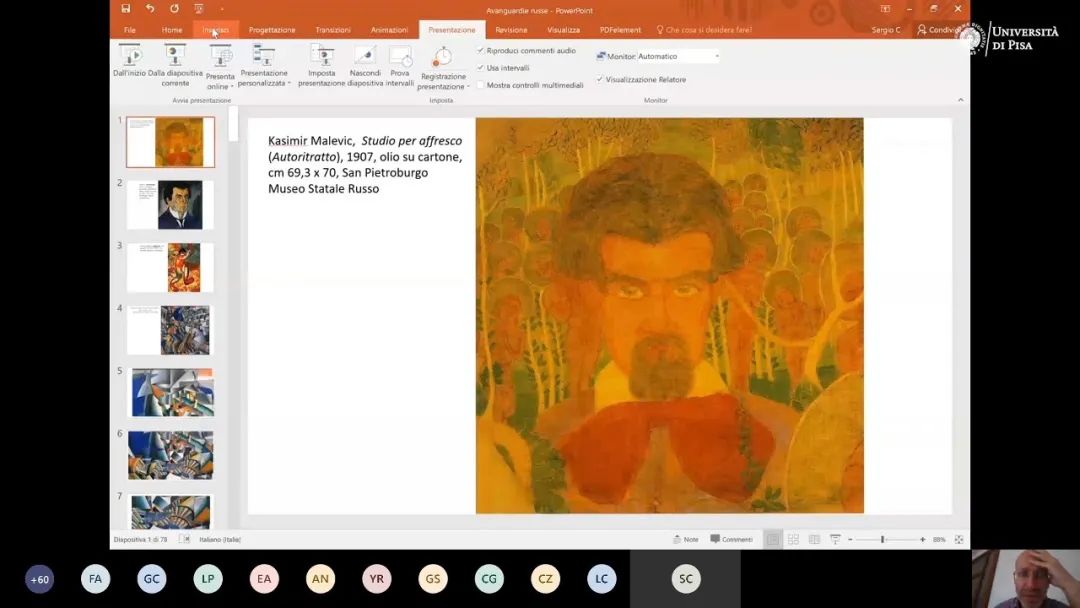Uncheck Usa intervalli checkbox
Screen dimensions: 1080x608
(481, 68)
